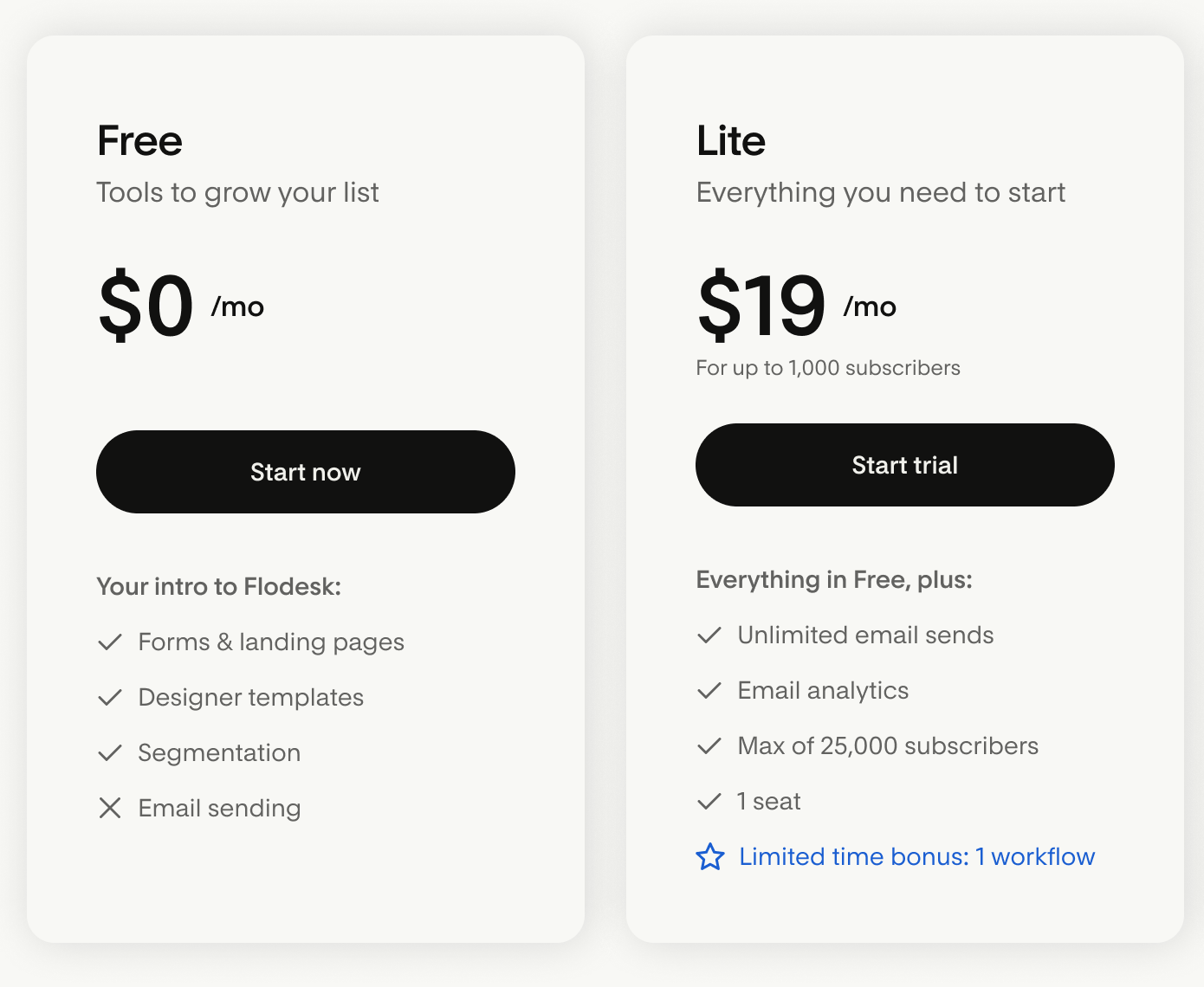Click the Start trial button

904,465
